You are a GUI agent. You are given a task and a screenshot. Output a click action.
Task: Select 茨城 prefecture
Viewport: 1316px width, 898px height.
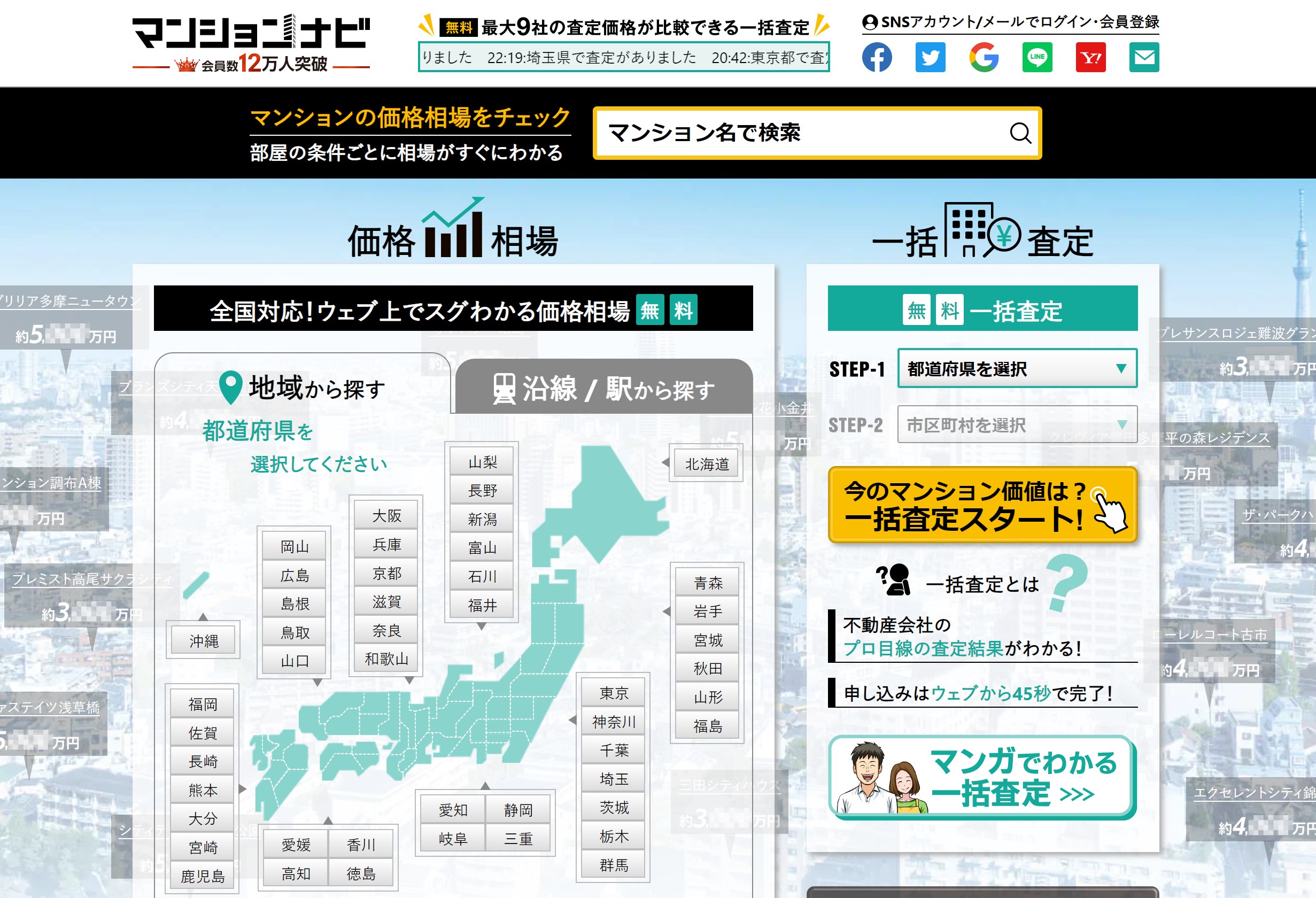(x=613, y=807)
